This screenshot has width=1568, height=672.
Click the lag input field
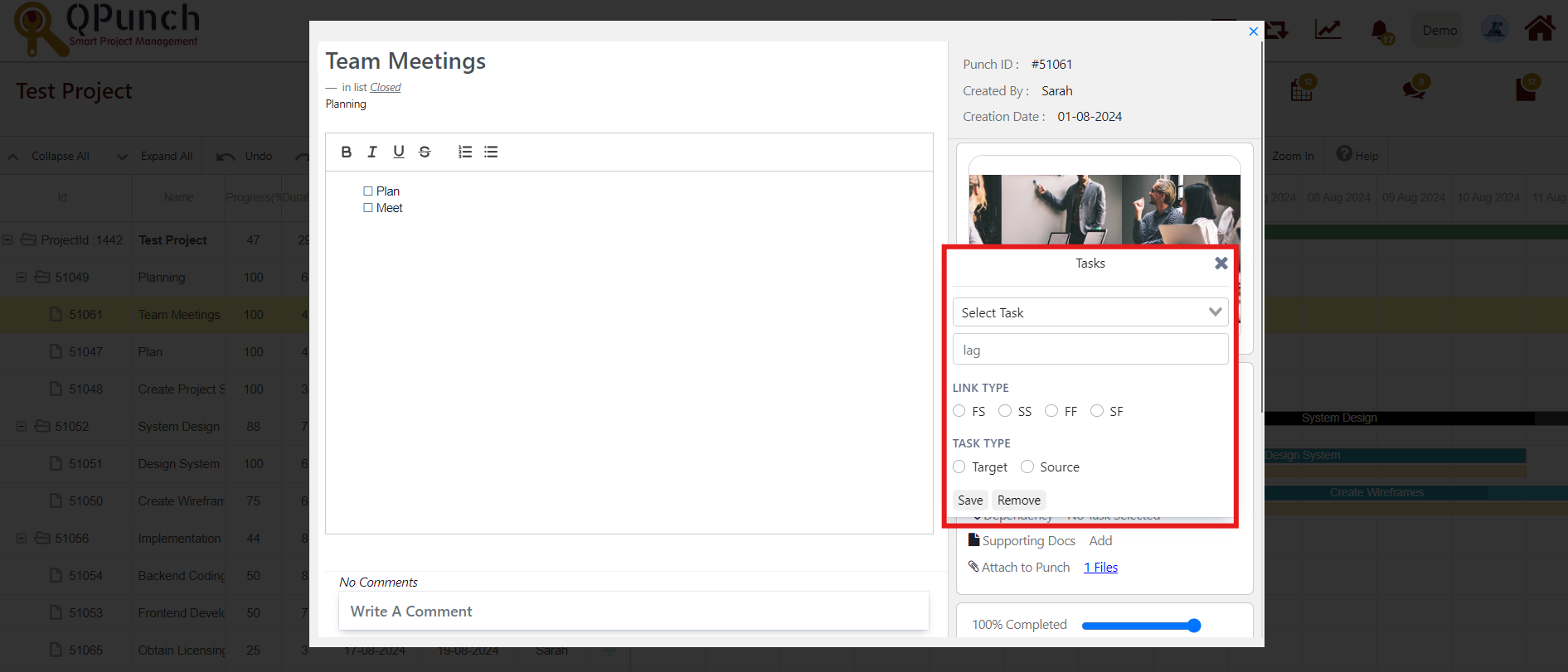[1090, 350]
